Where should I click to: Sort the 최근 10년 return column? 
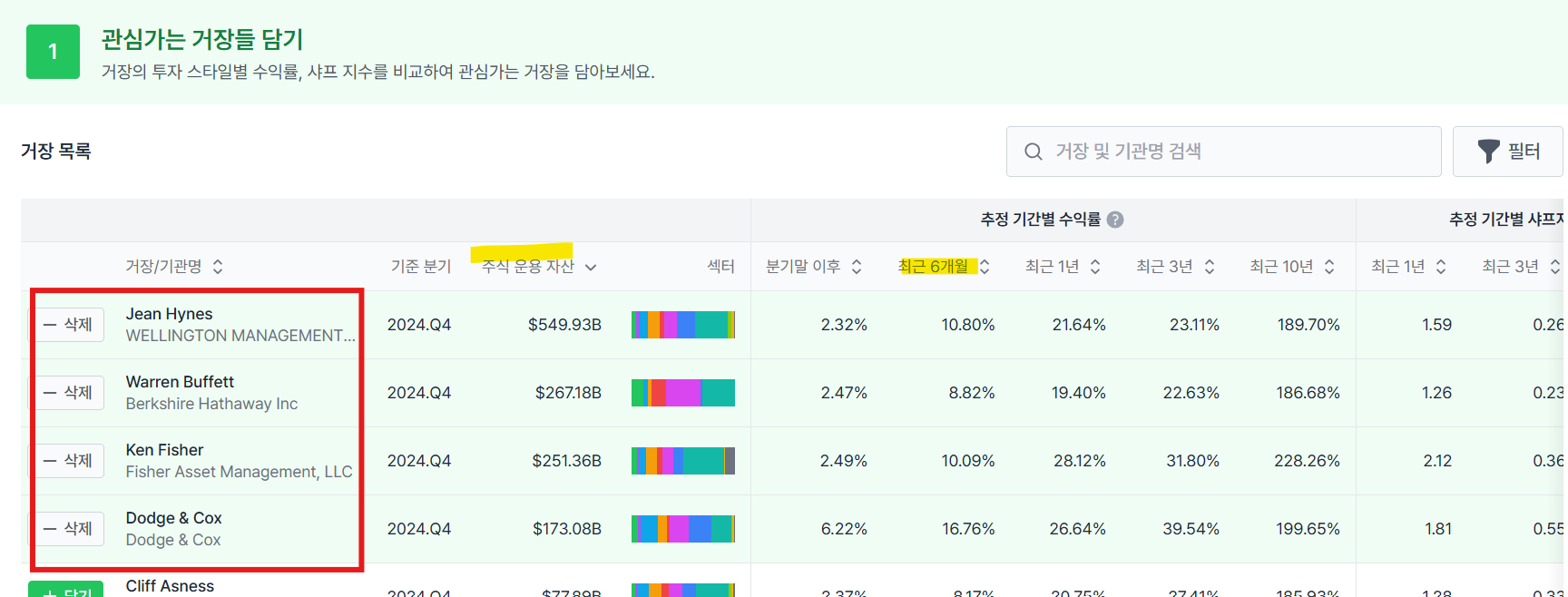1329,267
